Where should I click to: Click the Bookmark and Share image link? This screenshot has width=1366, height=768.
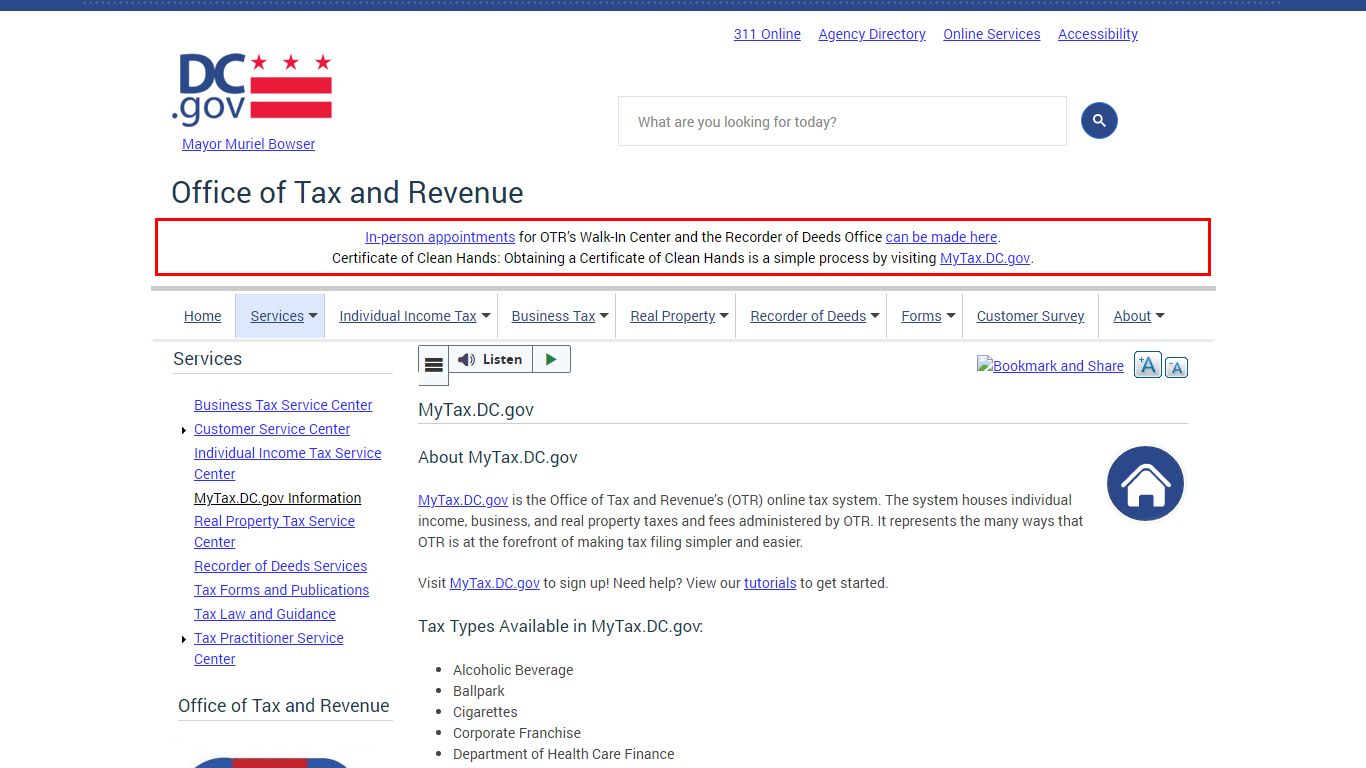(x=1050, y=366)
